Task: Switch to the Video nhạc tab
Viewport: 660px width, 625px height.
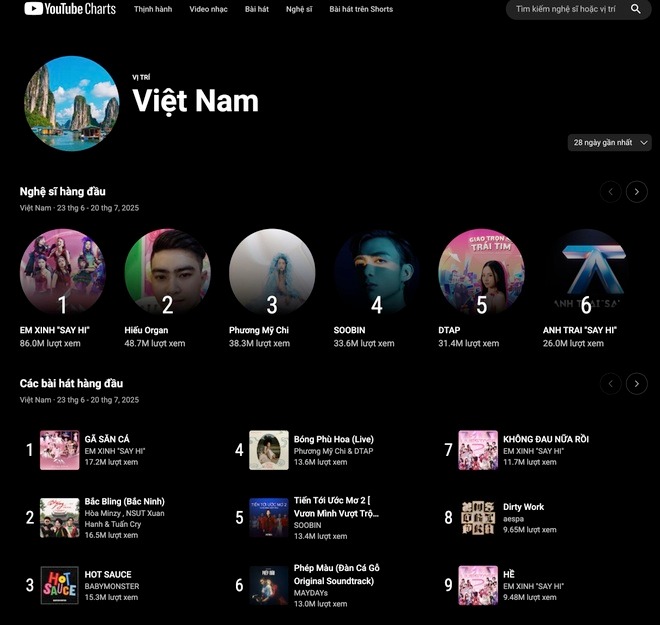Action: point(208,9)
